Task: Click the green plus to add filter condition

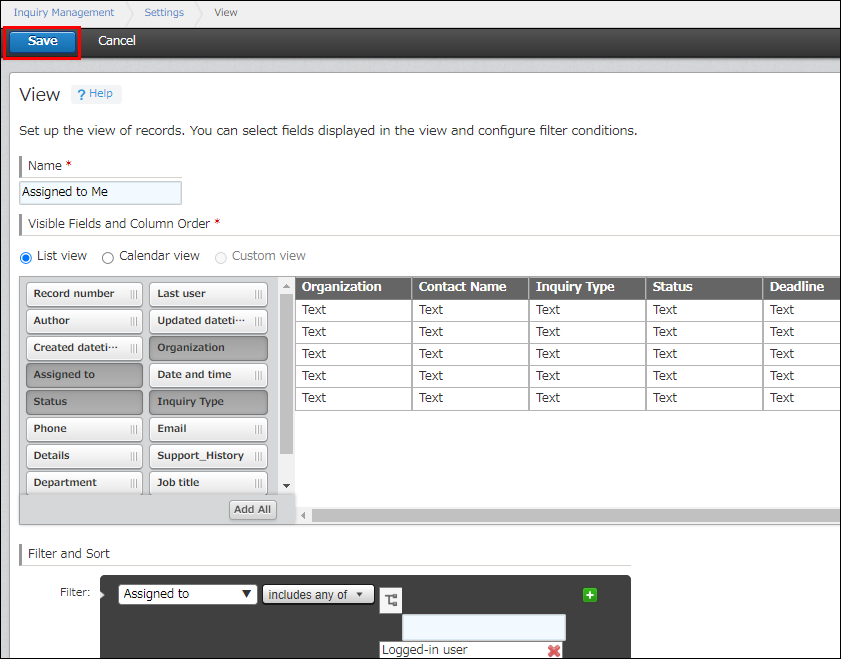Action: pos(590,594)
